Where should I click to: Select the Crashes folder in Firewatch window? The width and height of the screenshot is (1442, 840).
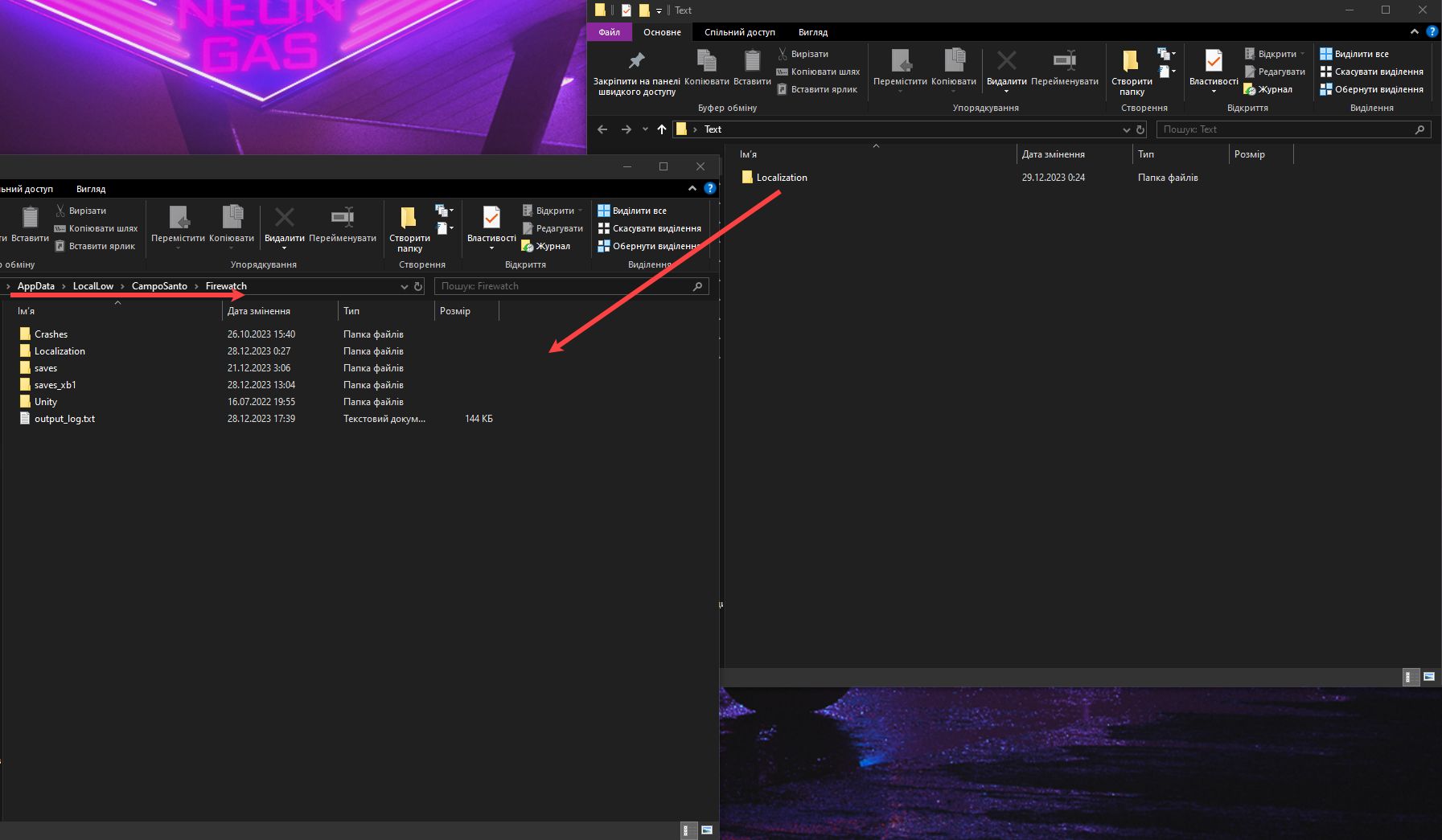[x=43, y=334]
